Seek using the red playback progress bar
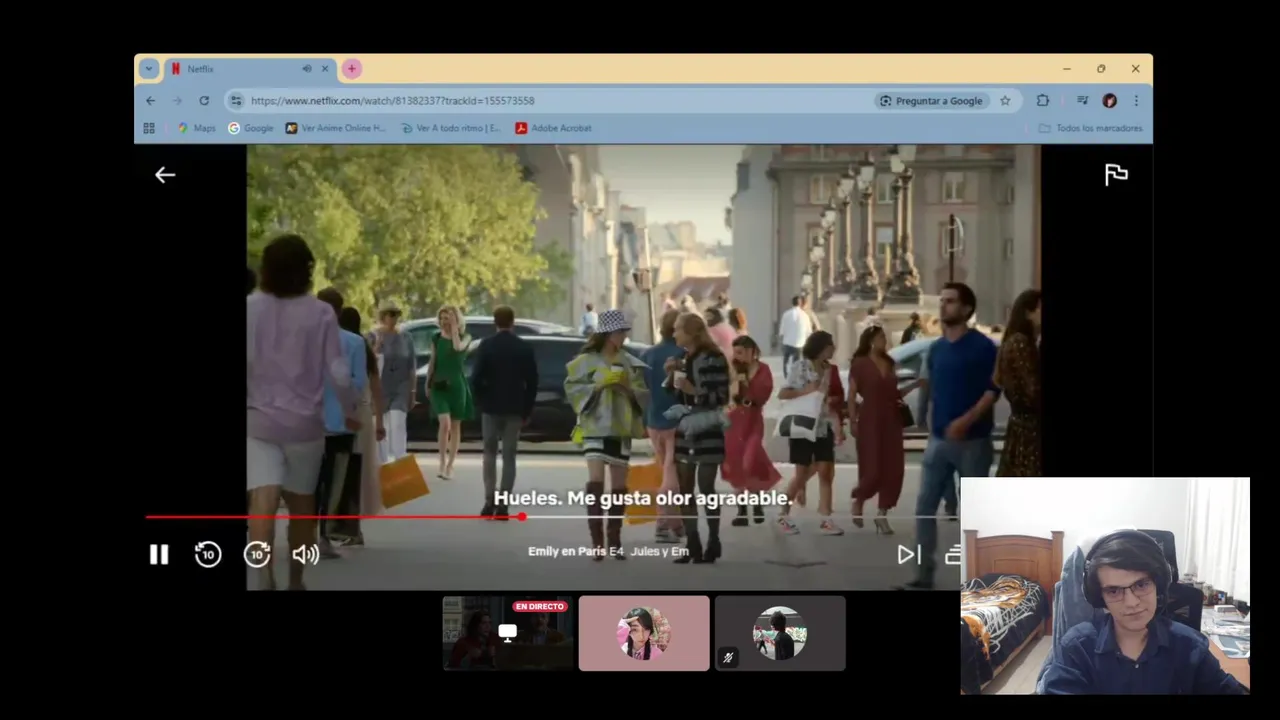 tap(334, 517)
